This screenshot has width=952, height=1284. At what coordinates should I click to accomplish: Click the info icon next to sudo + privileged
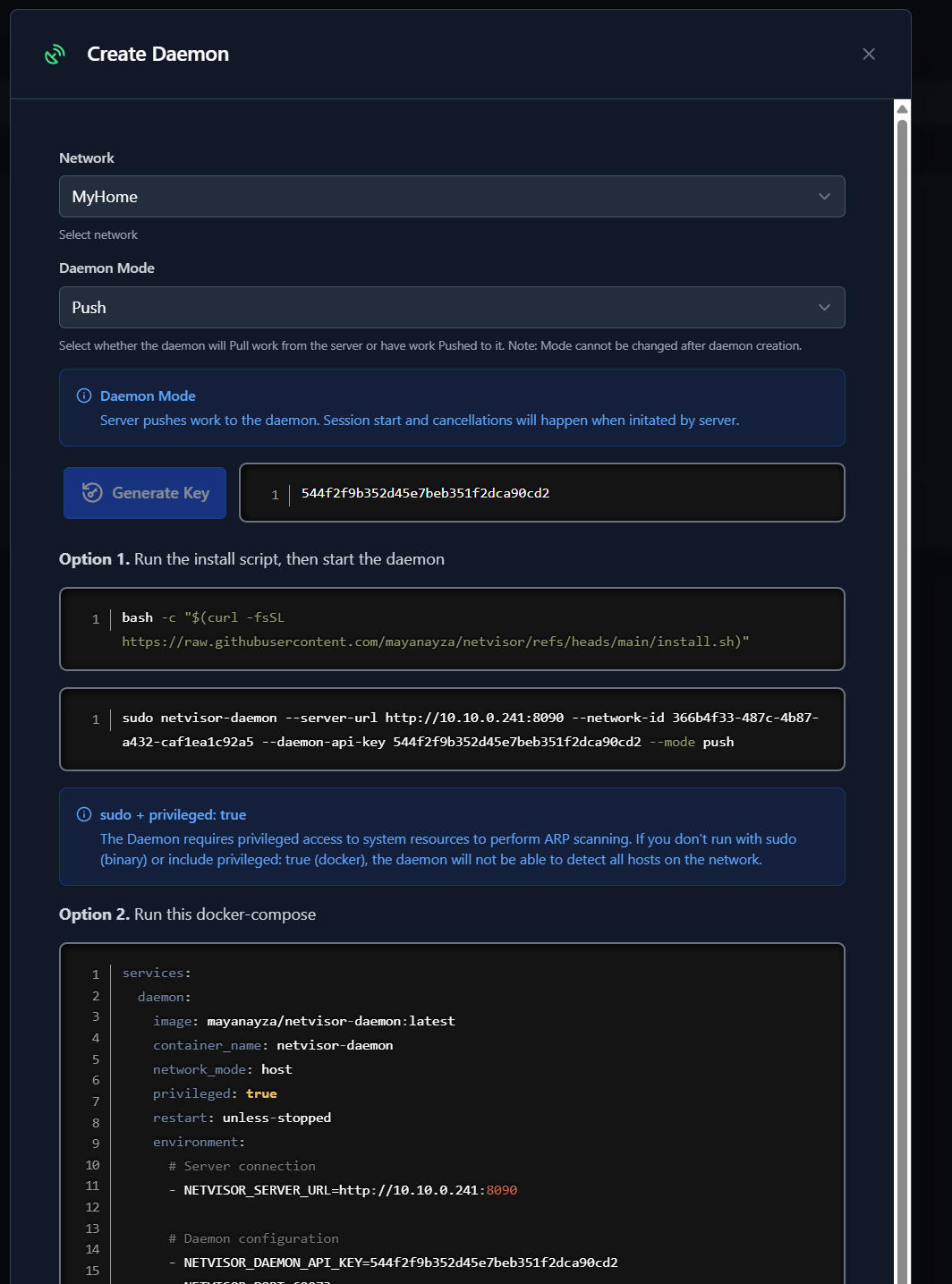point(84,814)
